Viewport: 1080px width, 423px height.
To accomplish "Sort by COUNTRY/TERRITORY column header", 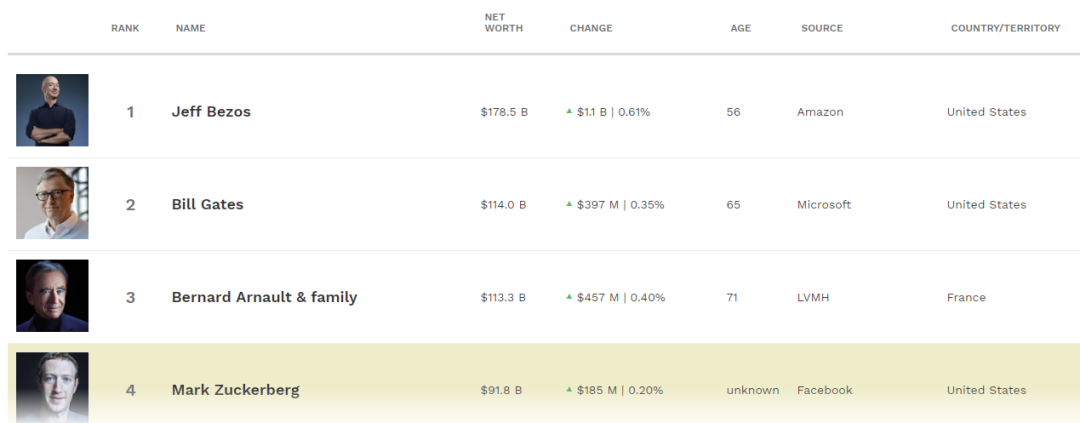I will (1006, 28).
